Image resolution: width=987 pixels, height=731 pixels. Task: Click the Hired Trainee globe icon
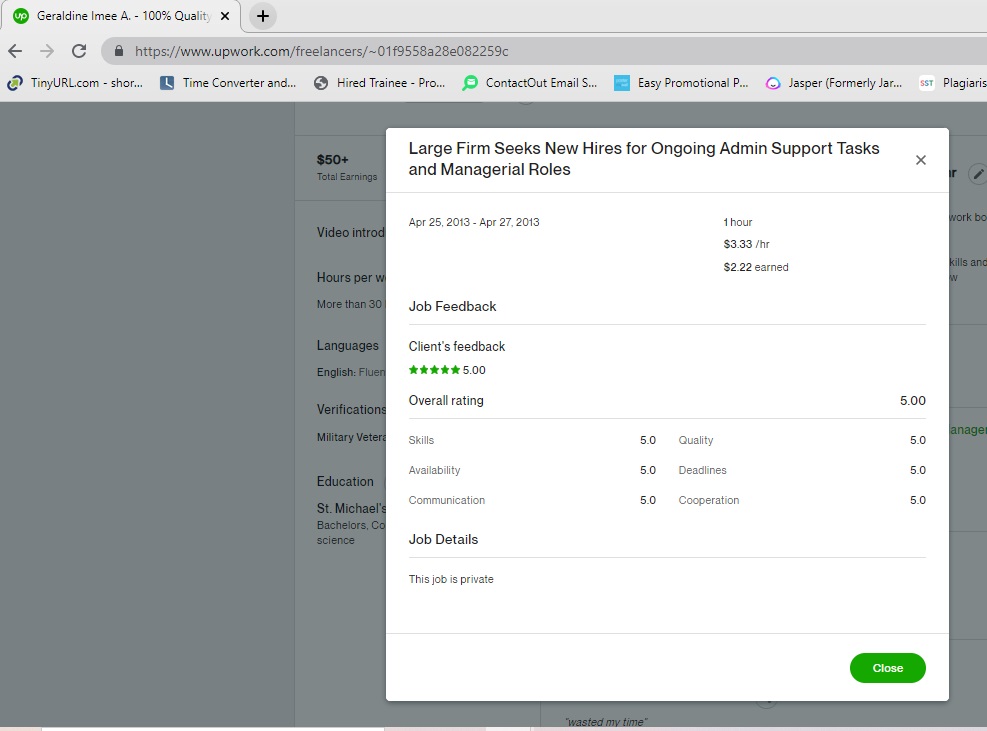[321, 82]
